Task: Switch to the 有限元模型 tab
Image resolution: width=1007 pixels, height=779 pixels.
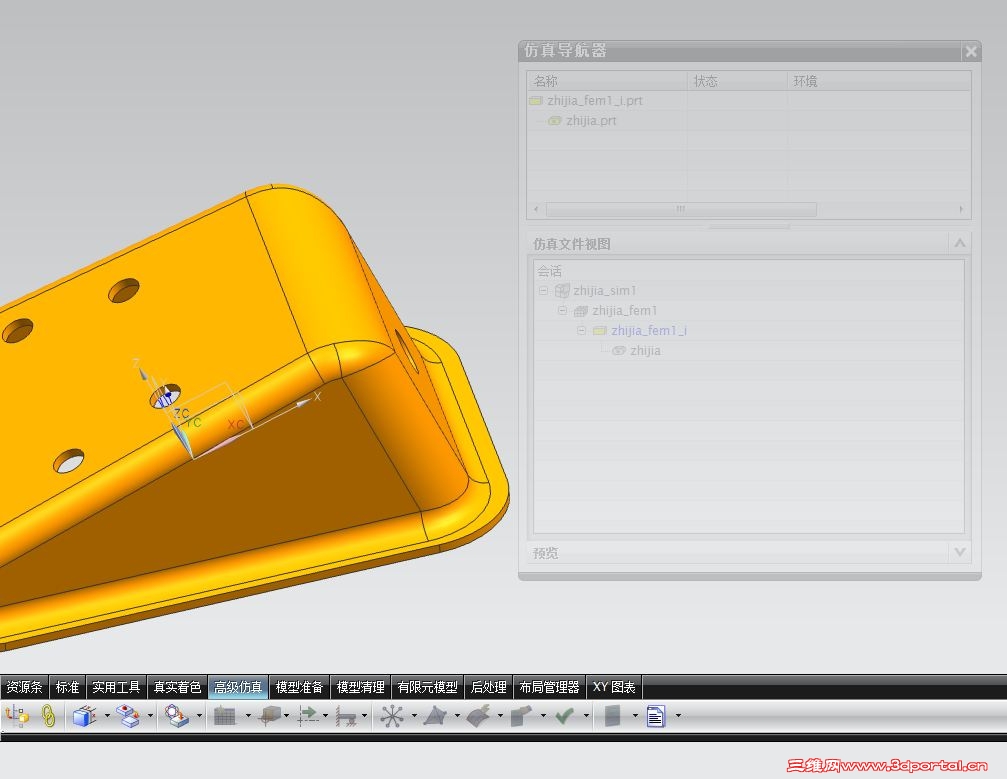Action: tap(428, 687)
